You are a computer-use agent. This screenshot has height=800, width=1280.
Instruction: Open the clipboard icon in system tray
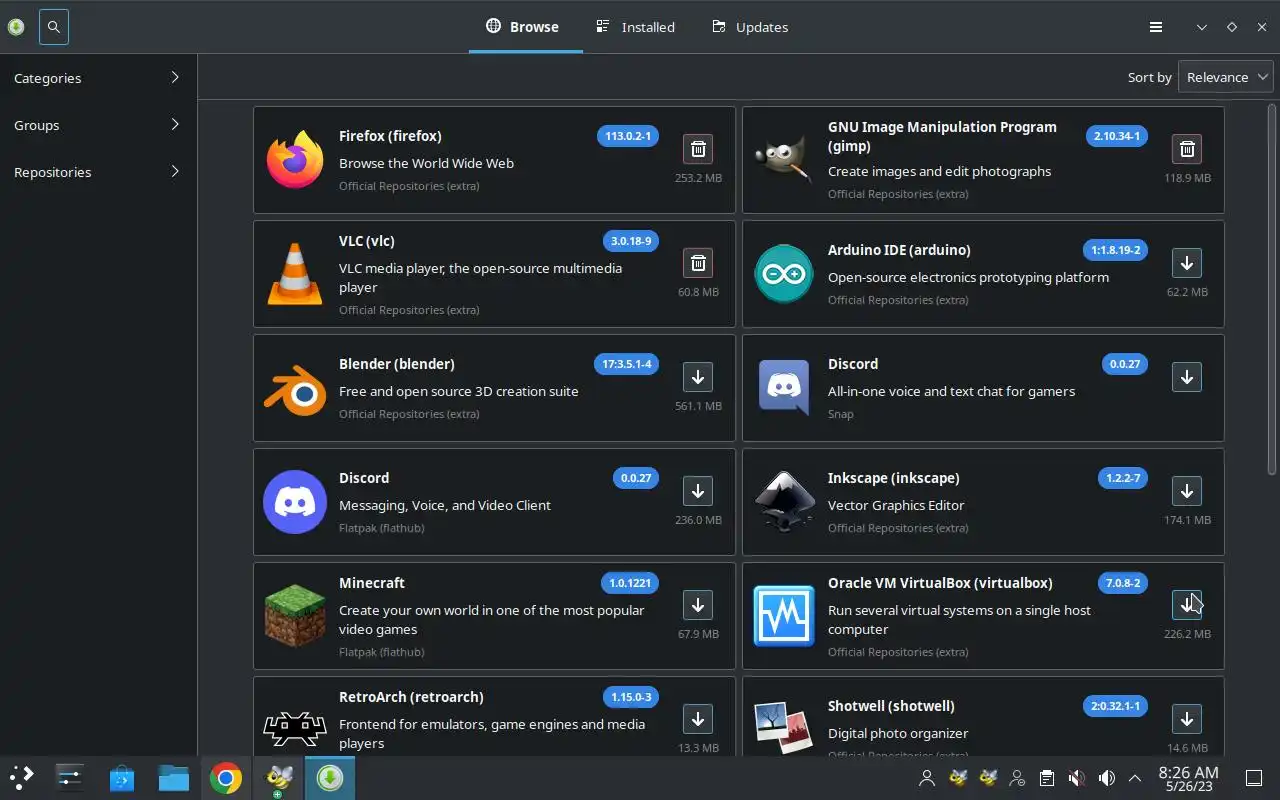coord(1046,777)
